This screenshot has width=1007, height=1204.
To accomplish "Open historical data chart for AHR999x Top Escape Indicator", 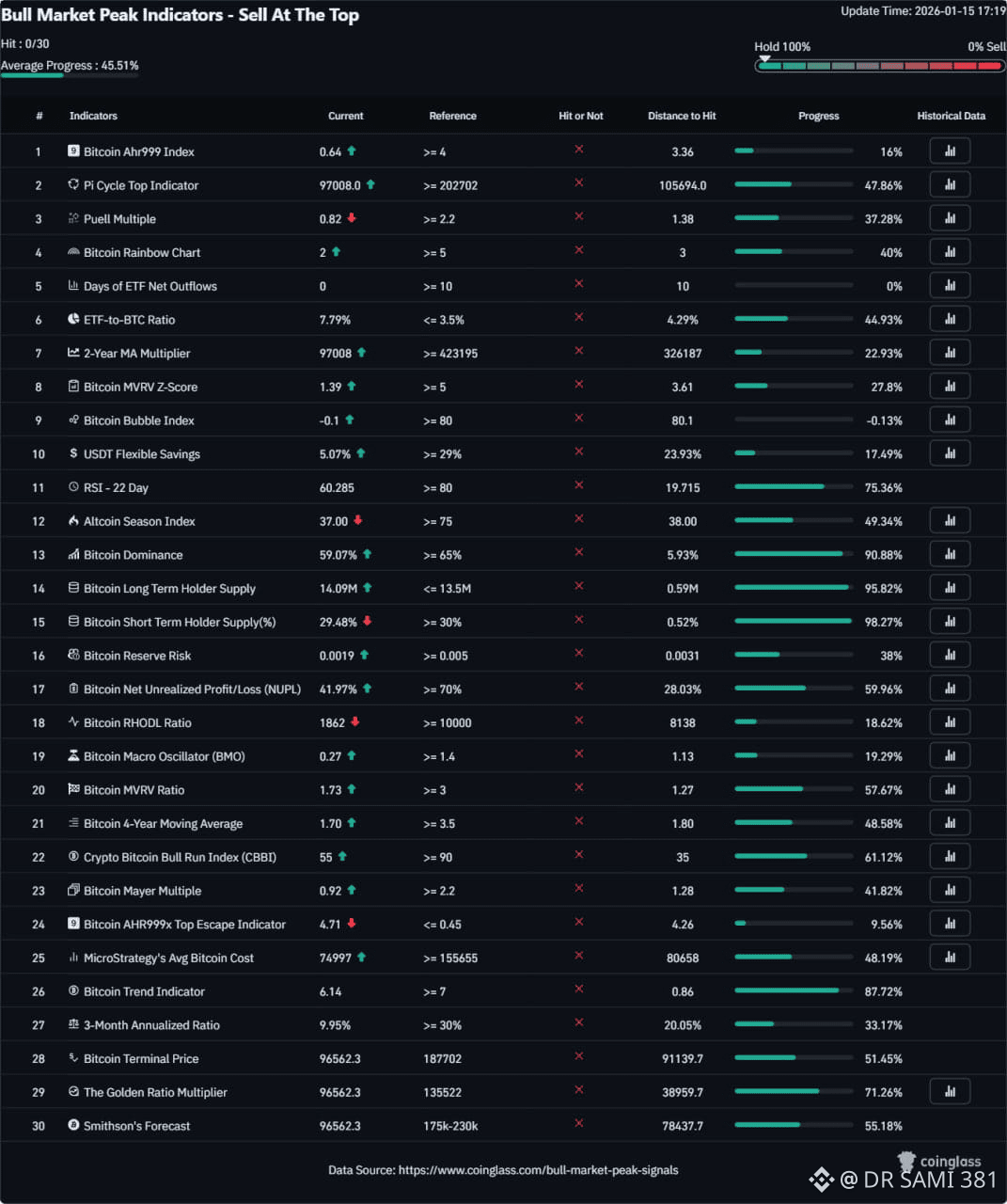I will pyautogui.click(x=950, y=924).
